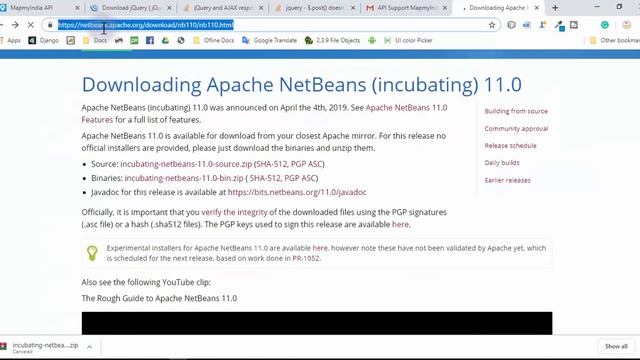Open the Offline Docs bookmark folder
This screenshot has width=640, height=360.
coord(214,40)
